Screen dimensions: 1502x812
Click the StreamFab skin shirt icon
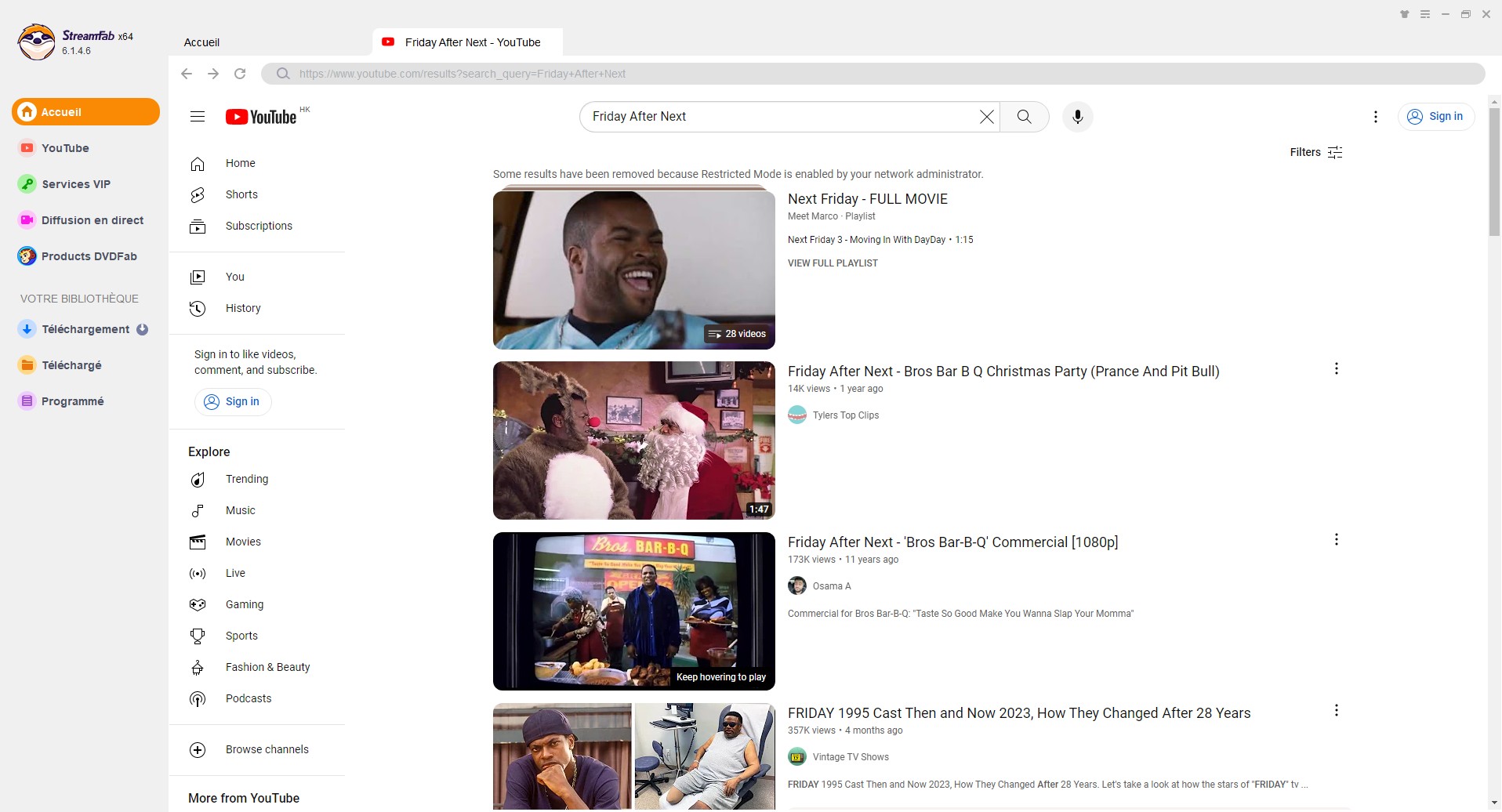1405,14
